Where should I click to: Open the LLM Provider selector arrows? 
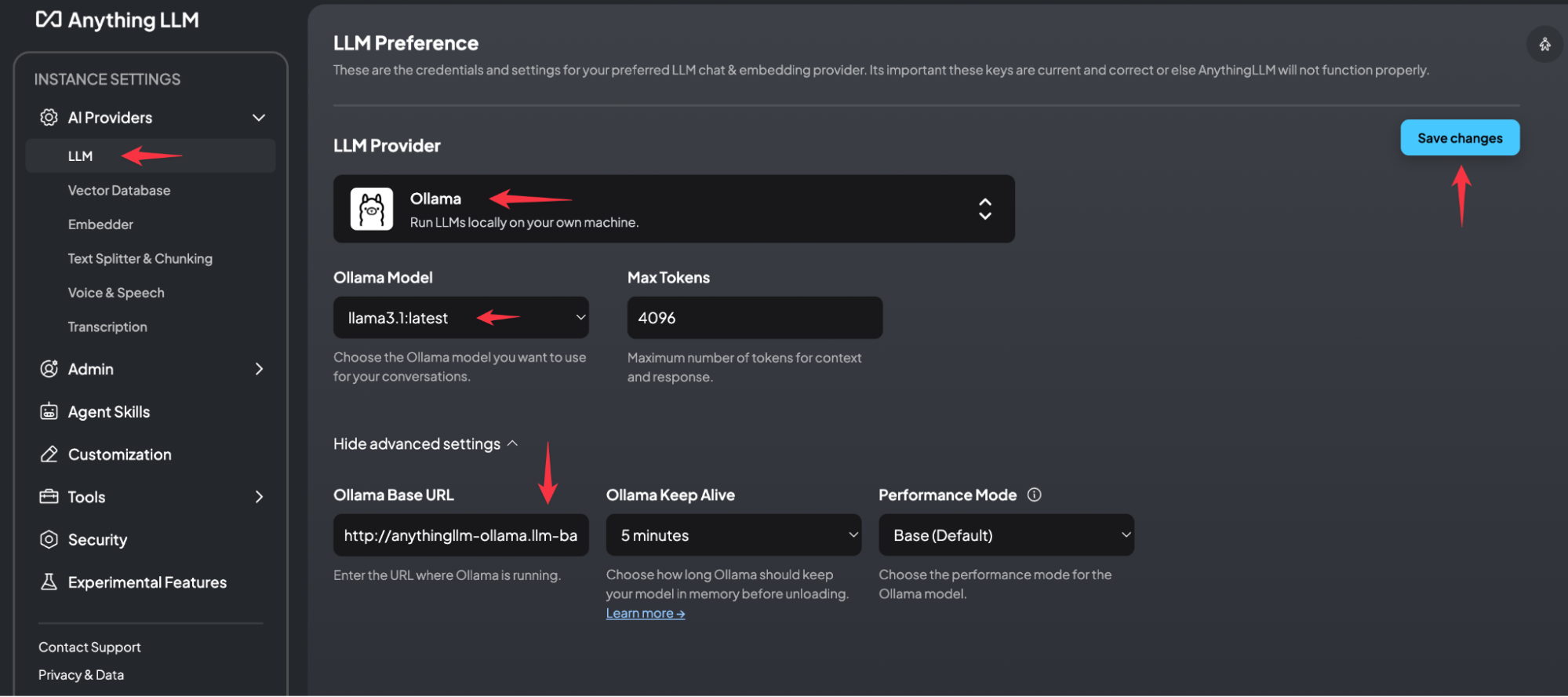(x=985, y=209)
